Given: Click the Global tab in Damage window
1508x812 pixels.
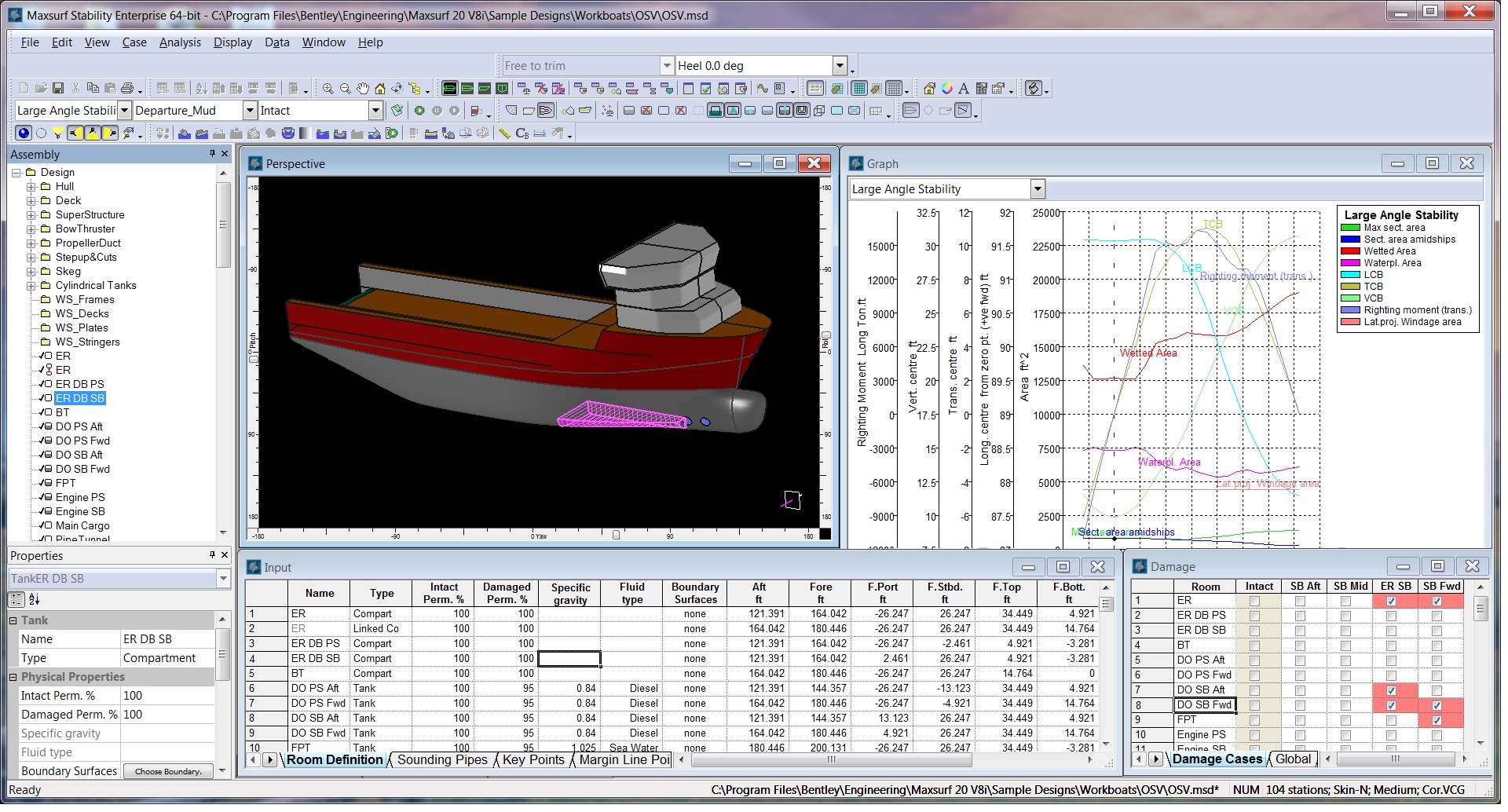Looking at the screenshot, I should [1293, 759].
